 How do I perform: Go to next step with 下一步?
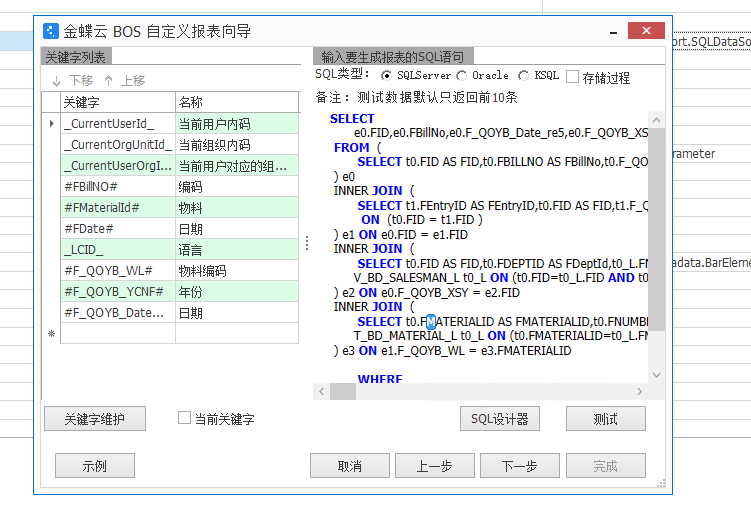point(519,466)
